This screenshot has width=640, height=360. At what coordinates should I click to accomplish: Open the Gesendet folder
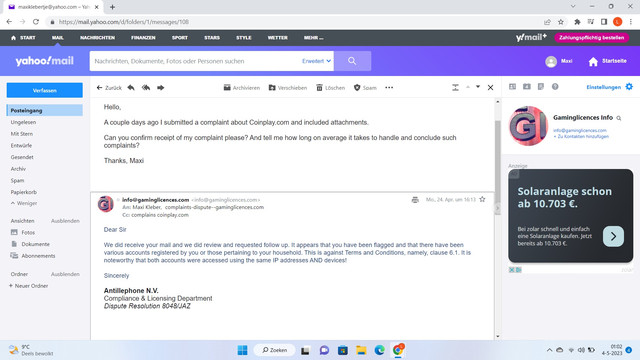(22, 157)
